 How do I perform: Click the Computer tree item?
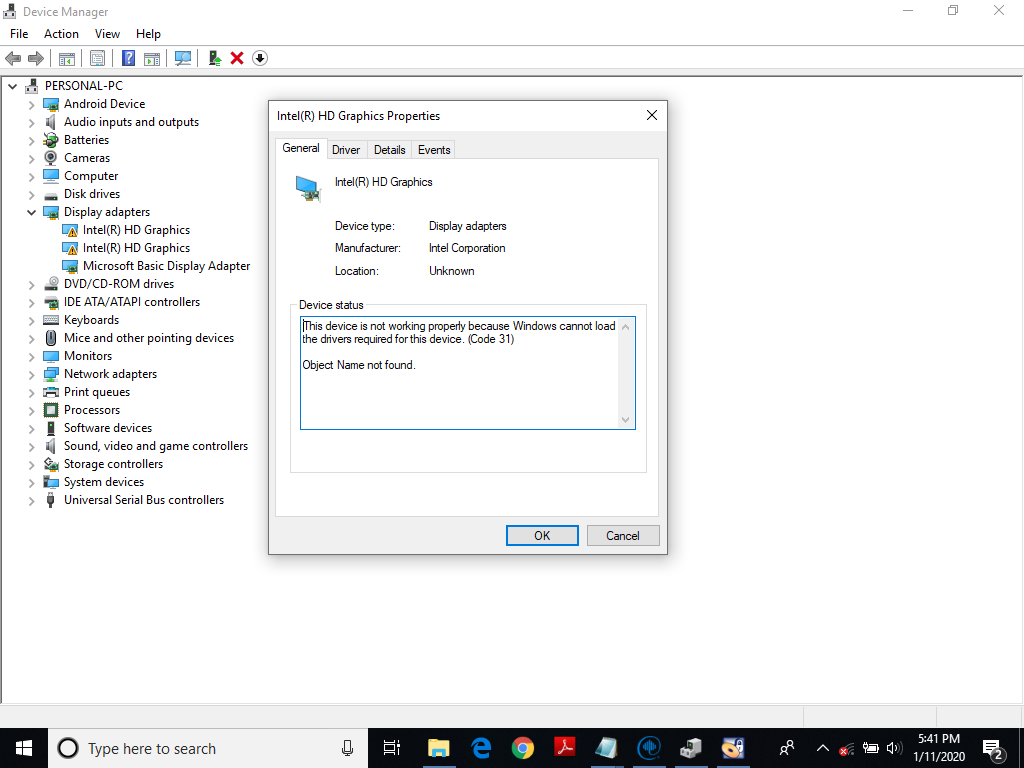tap(91, 176)
